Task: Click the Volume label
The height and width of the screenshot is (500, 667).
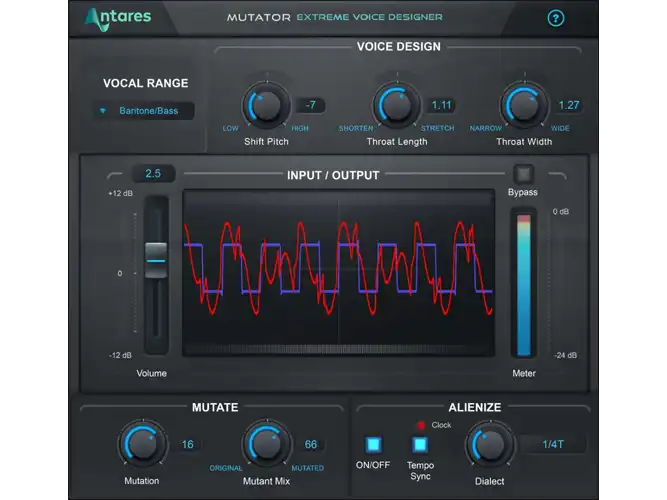Action: pos(151,373)
